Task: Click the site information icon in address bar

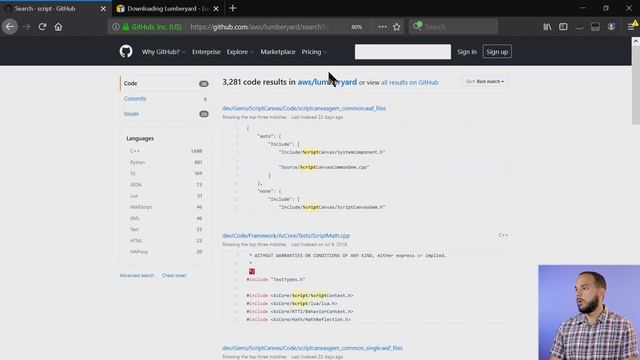Action: [x=116, y=27]
